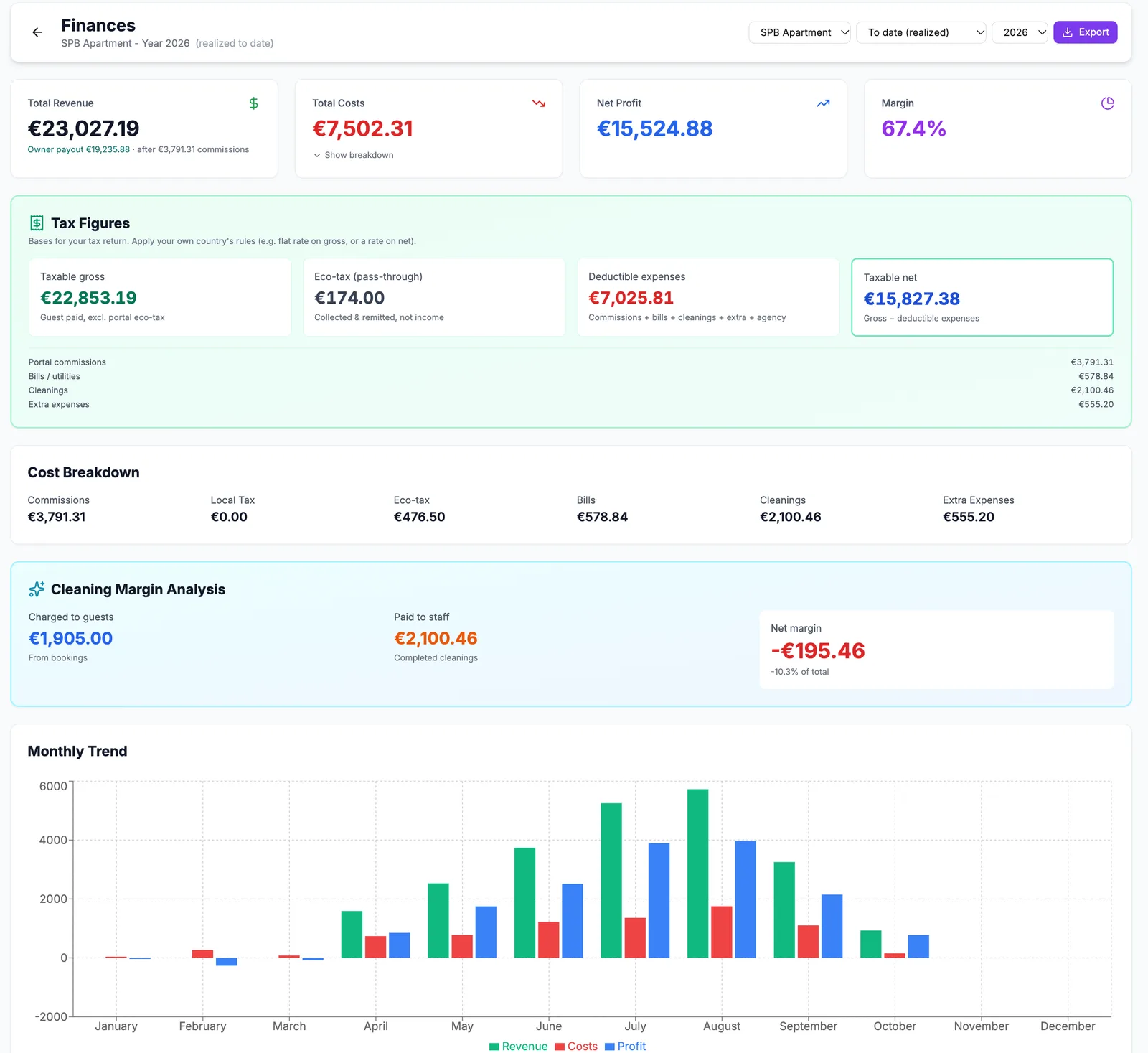Click Owner payout €19,235.88 text
Screen dimensions: 1148x1053
[x=79, y=149]
